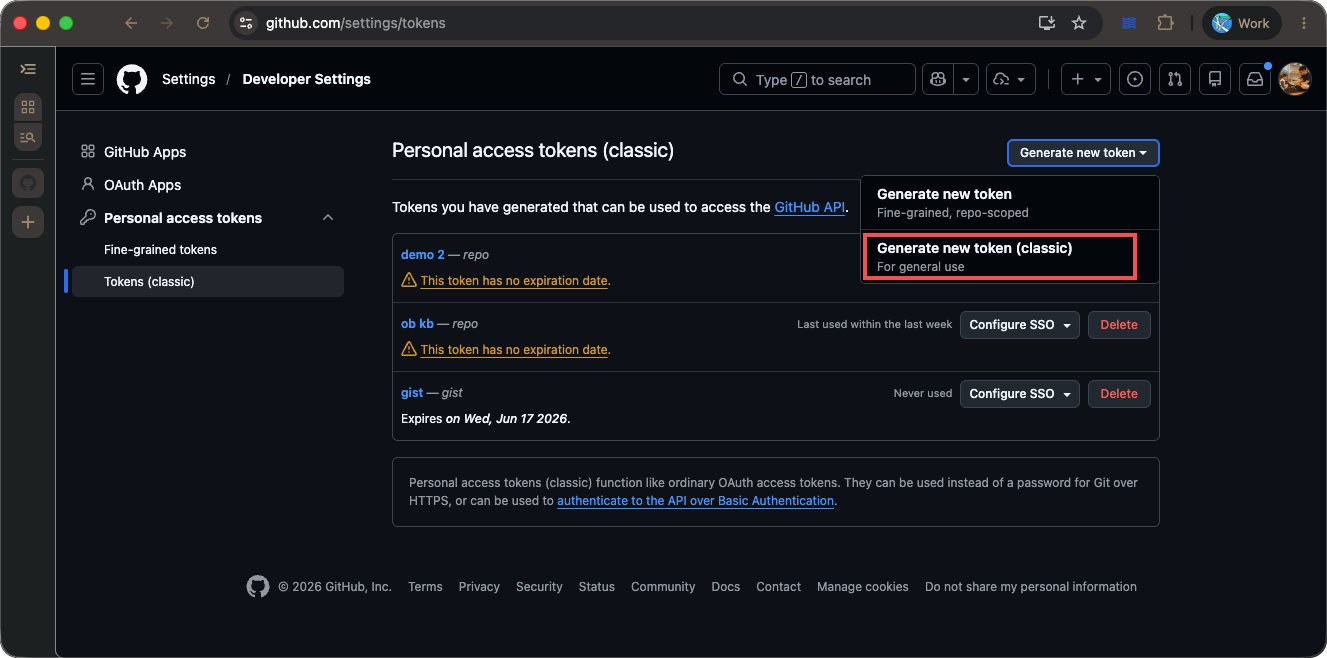Screen dimensions: 1327x658
Task: Open Do not share my personal information link
Action: pos(1031,587)
